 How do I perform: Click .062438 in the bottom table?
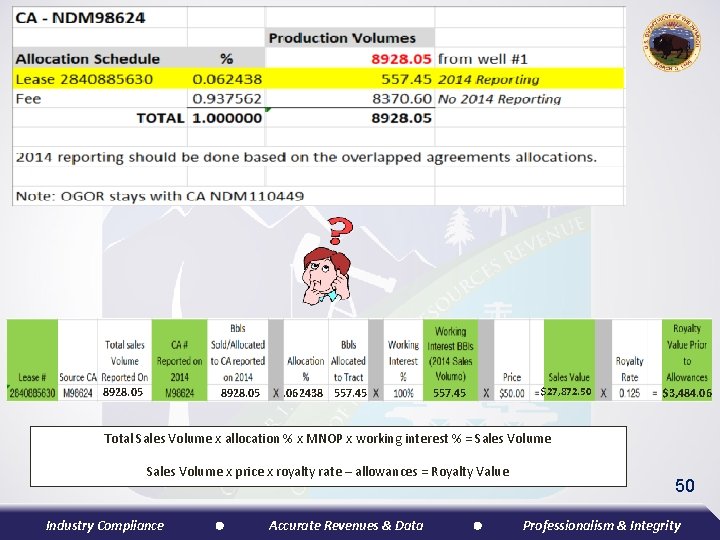click(x=304, y=393)
